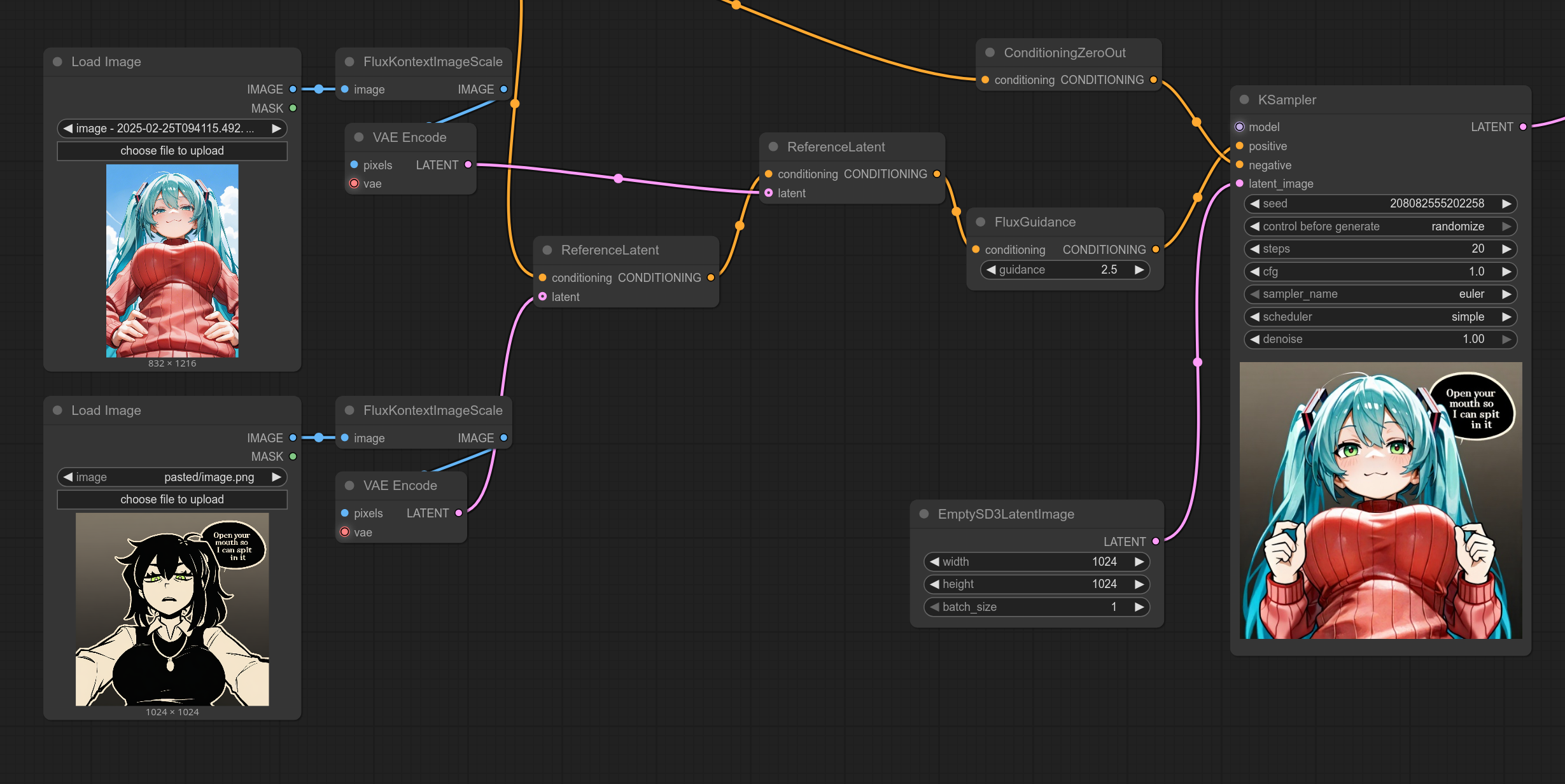1565x784 pixels.
Task: Click the KSampler LATENT output socket
Action: 1523,127
